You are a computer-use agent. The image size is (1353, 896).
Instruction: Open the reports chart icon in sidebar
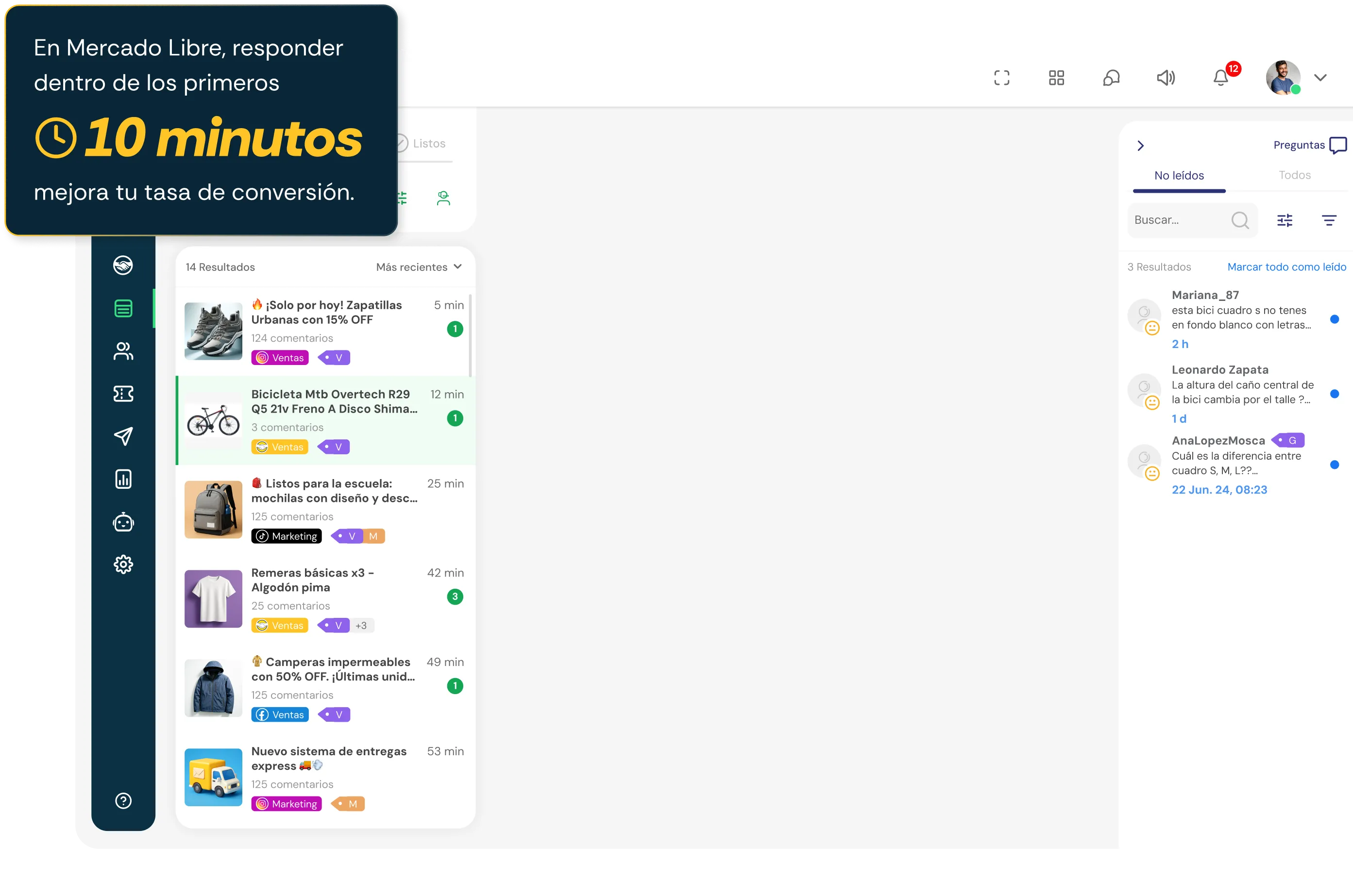click(x=123, y=479)
